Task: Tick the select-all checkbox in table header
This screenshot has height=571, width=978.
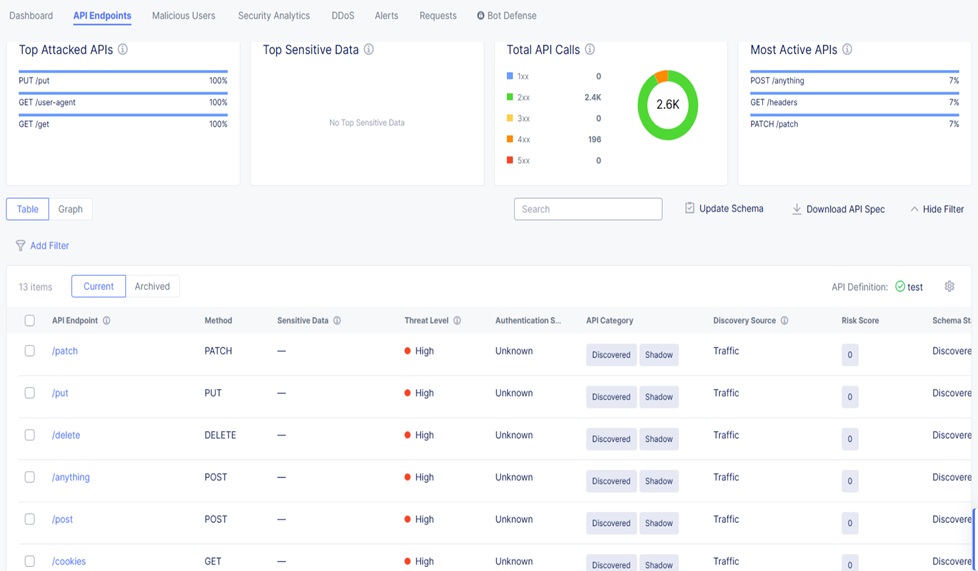Action: click(x=29, y=321)
